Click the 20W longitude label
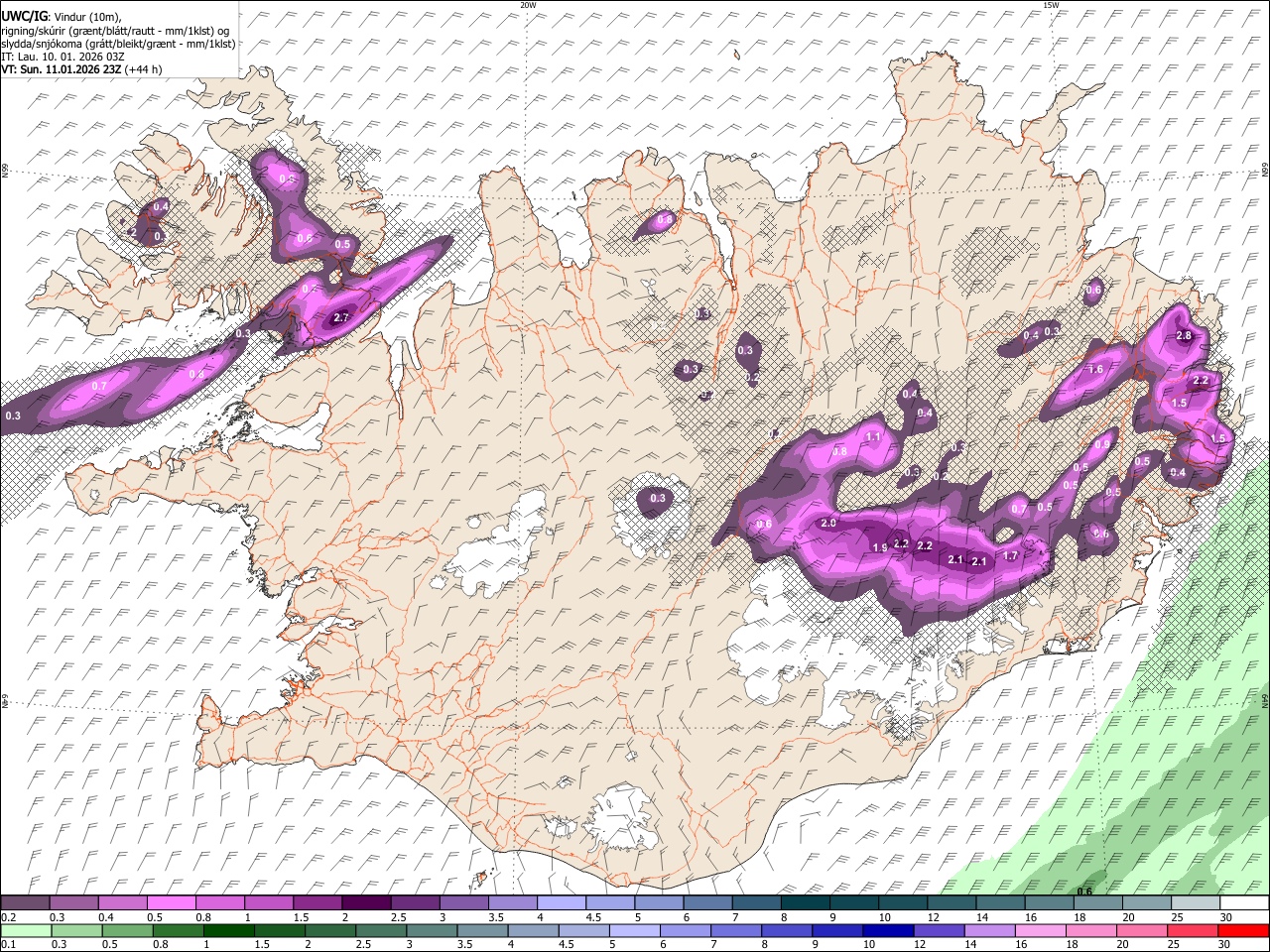 click(x=528, y=5)
